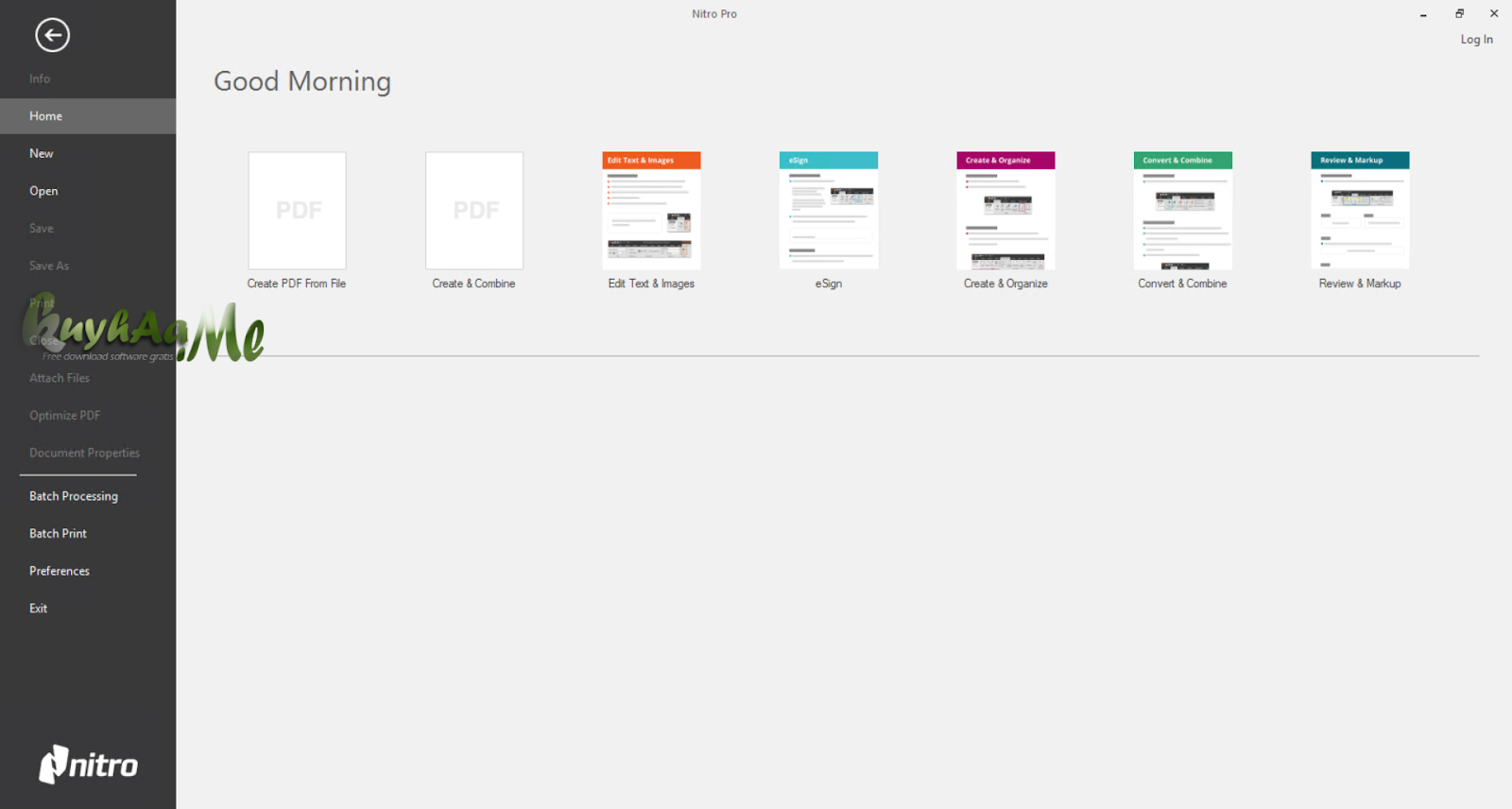The width and height of the screenshot is (1512, 809).
Task: Restore down the Nitro Pro window
Action: tap(1459, 14)
